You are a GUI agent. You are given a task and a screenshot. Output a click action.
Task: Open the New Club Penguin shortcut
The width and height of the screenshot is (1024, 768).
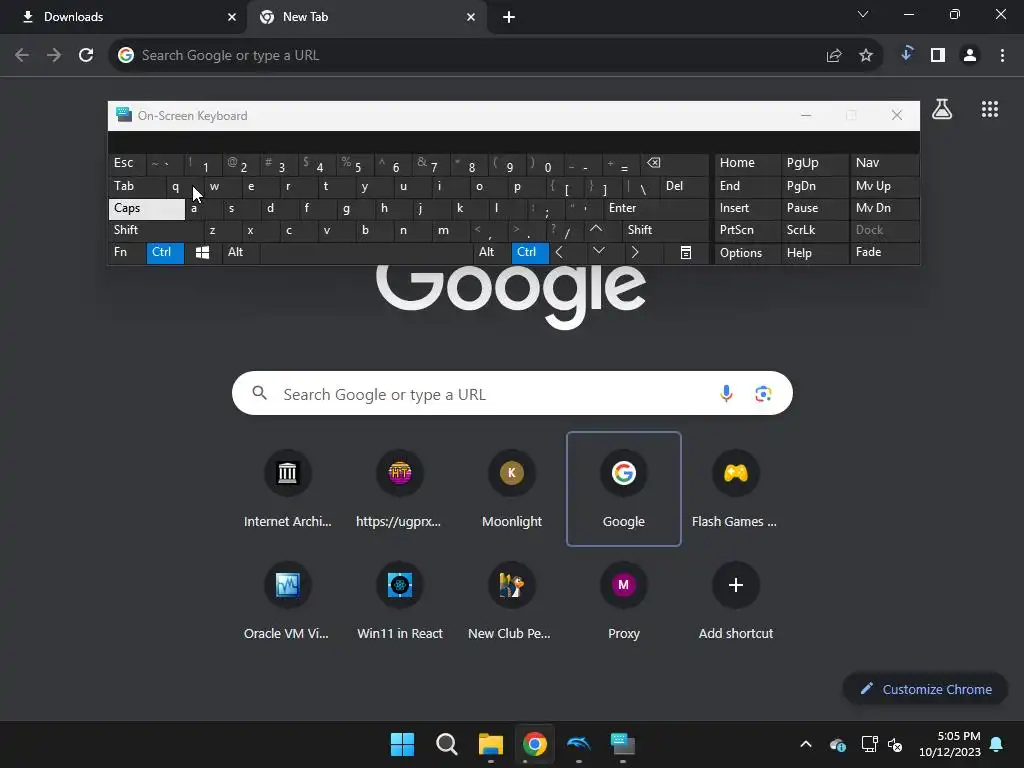point(511,601)
